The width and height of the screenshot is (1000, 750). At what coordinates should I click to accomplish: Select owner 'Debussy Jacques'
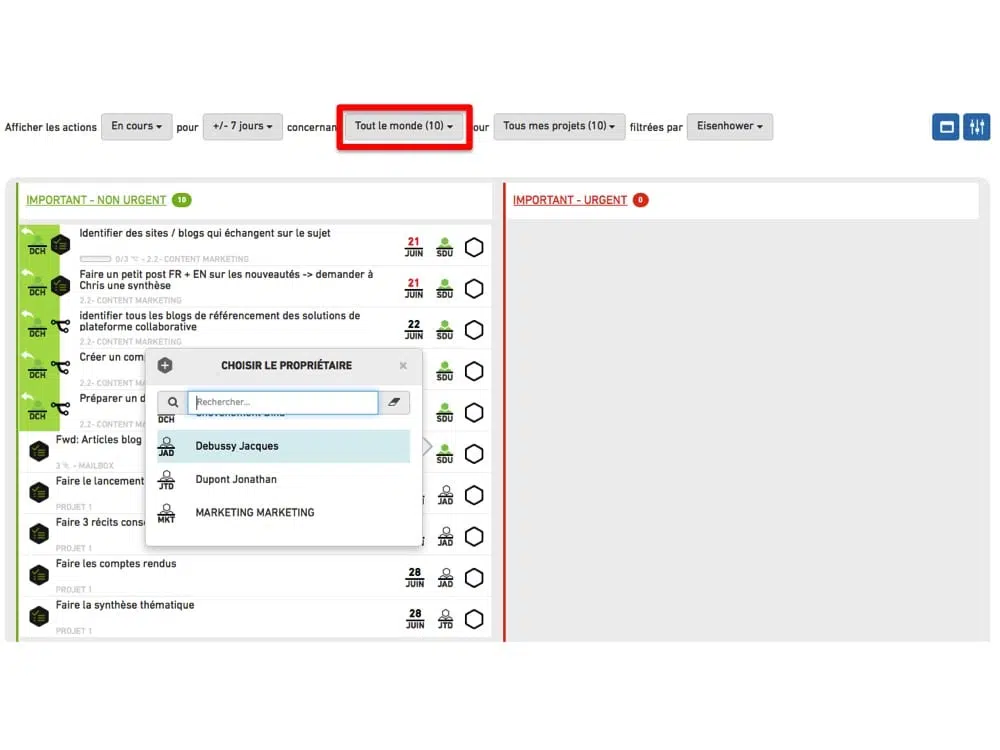(283, 446)
